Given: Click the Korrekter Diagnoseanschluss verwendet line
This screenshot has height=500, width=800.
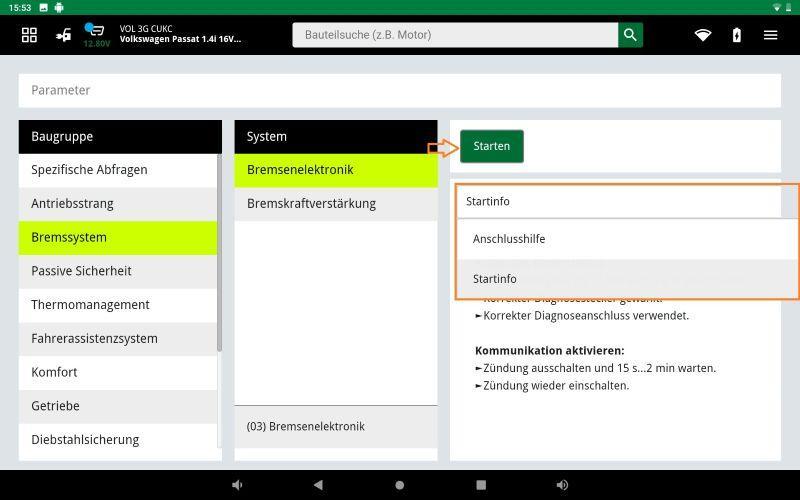Looking at the screenshot, I should (582, 316).
